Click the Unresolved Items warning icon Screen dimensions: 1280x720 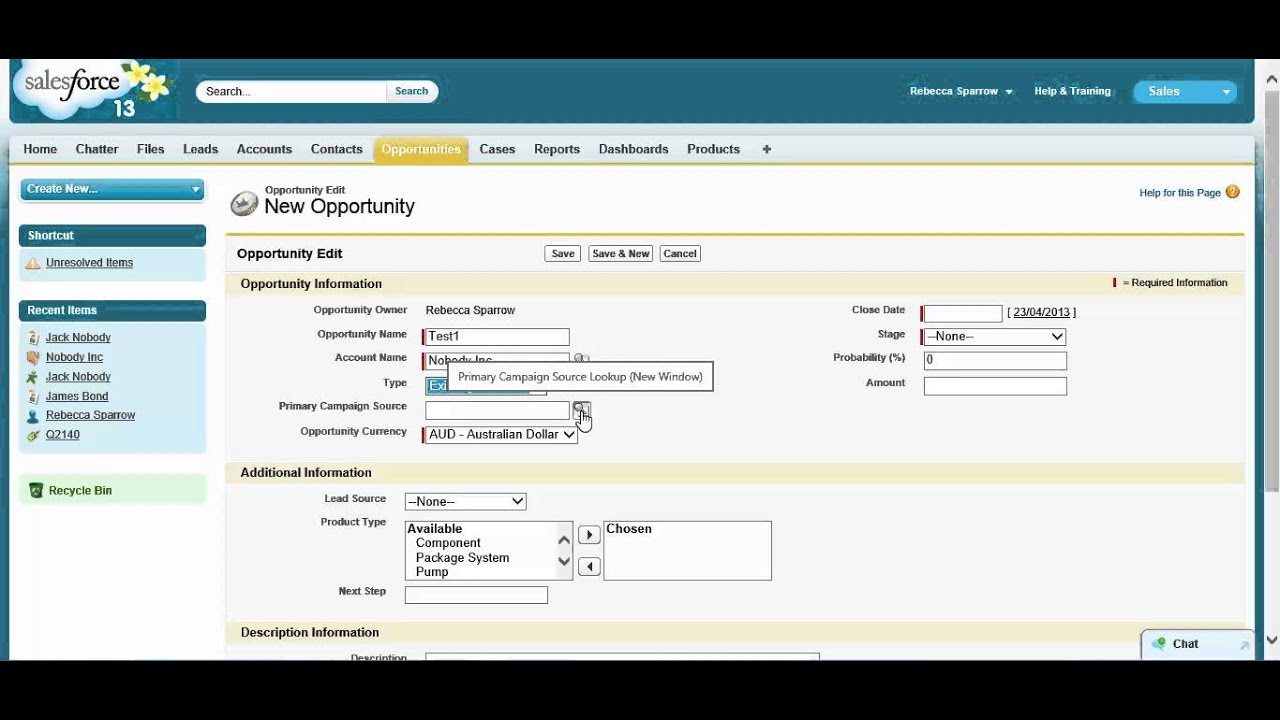click(33, 263)
